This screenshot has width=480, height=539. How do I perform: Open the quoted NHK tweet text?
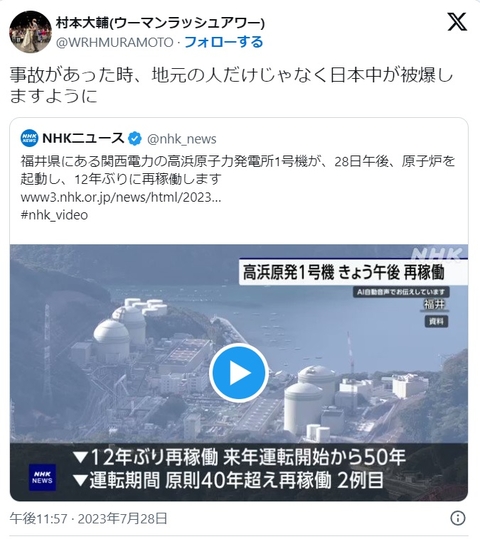coord(238,170)
